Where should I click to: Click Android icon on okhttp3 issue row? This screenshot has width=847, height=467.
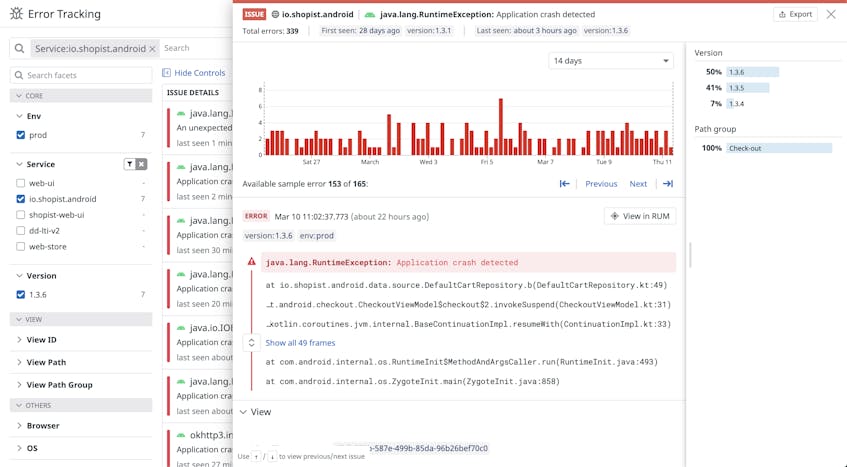click(x=182, y=435)
